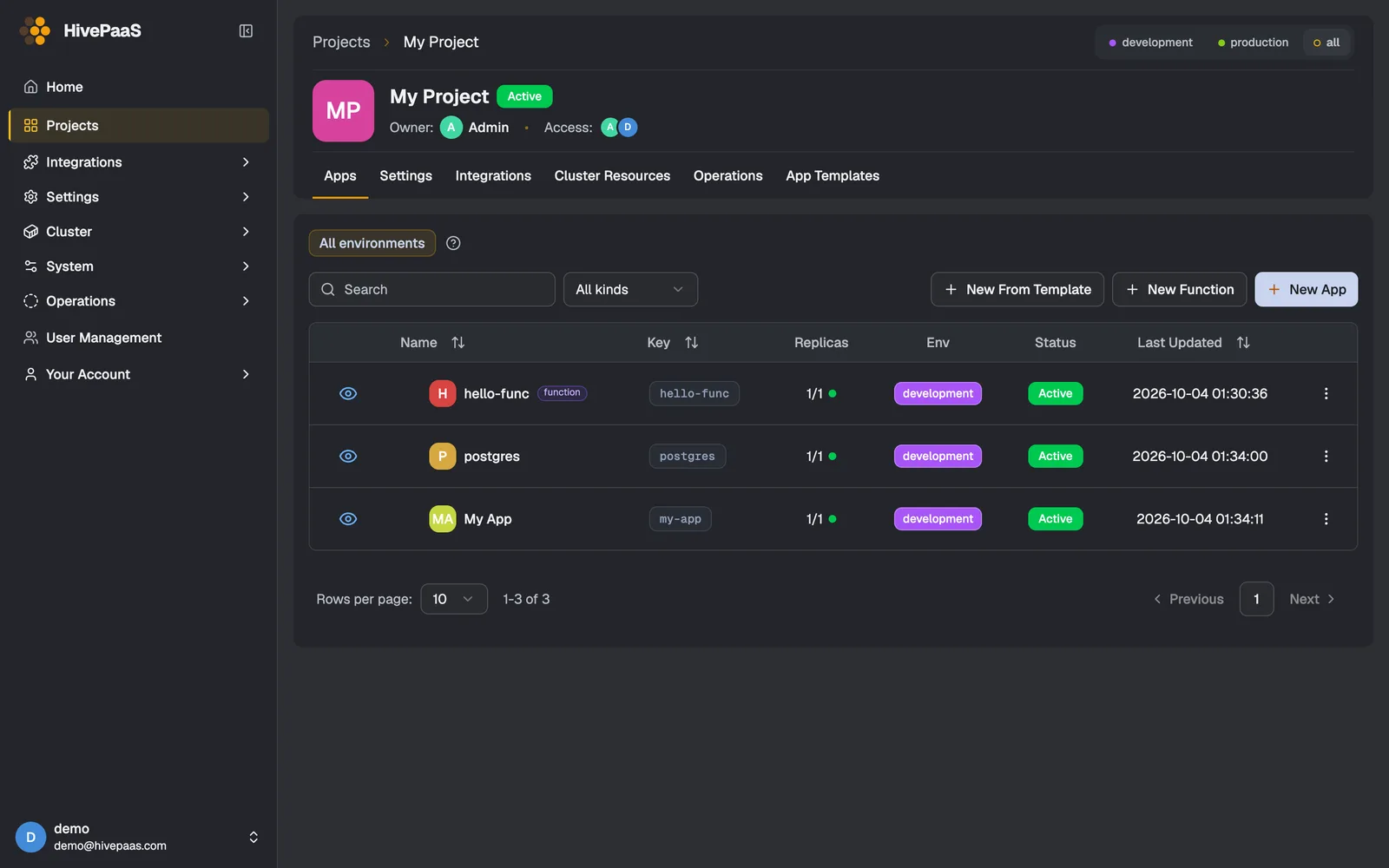Open the project Operations tab

click(727, 175)
